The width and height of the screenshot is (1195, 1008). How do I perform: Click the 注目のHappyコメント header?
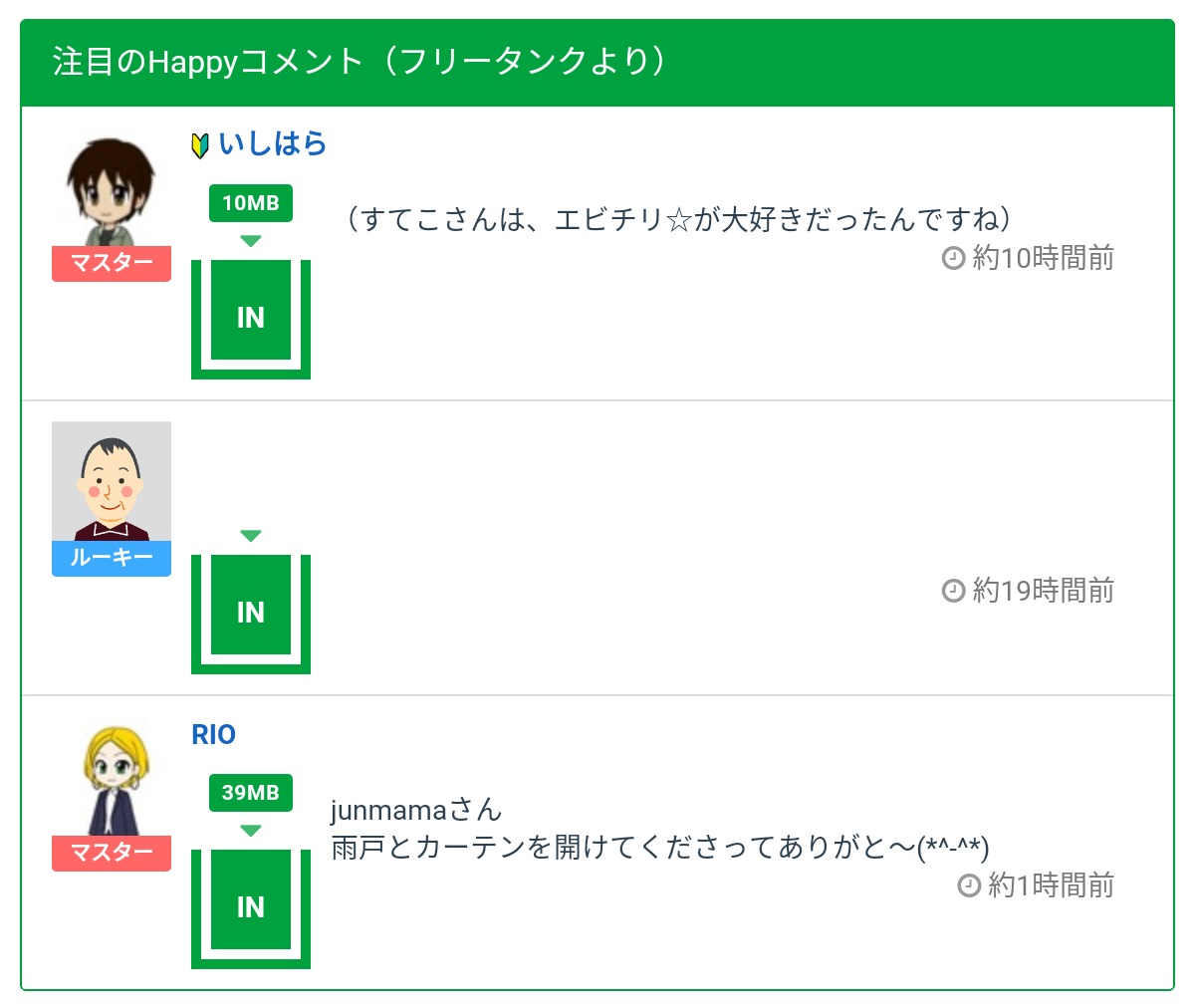pyautogui.click(x=358, y=63)
